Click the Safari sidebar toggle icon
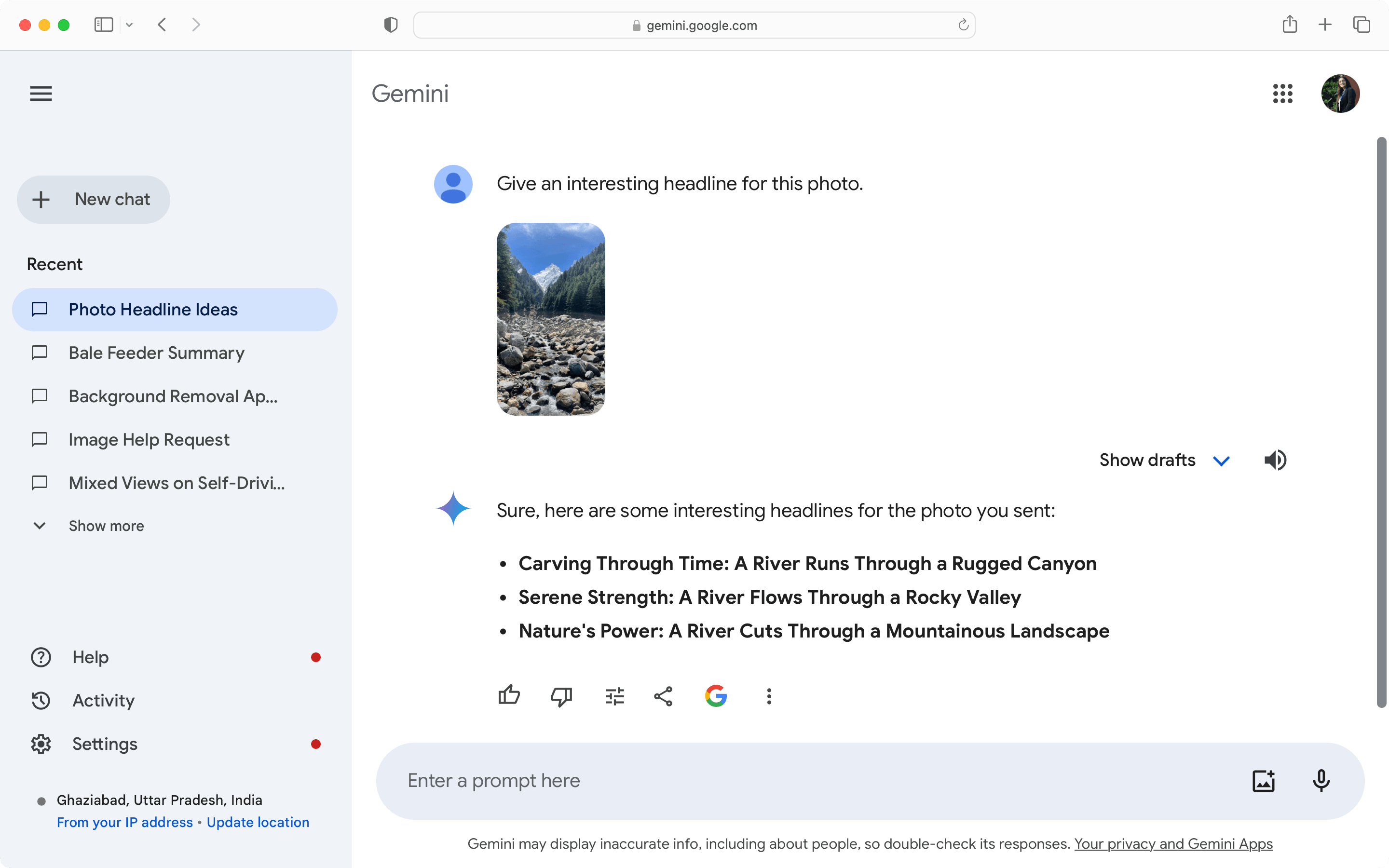Image resolution: width=1389 pixels, height=868 pixels. pos(103,25)
